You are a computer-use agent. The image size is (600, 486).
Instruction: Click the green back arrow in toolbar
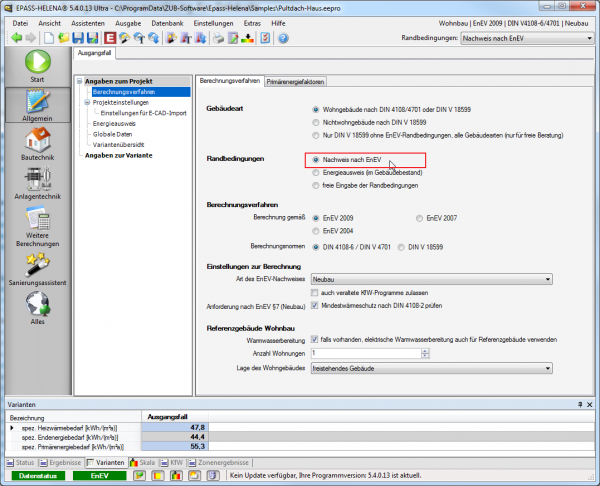pos(15,38)
